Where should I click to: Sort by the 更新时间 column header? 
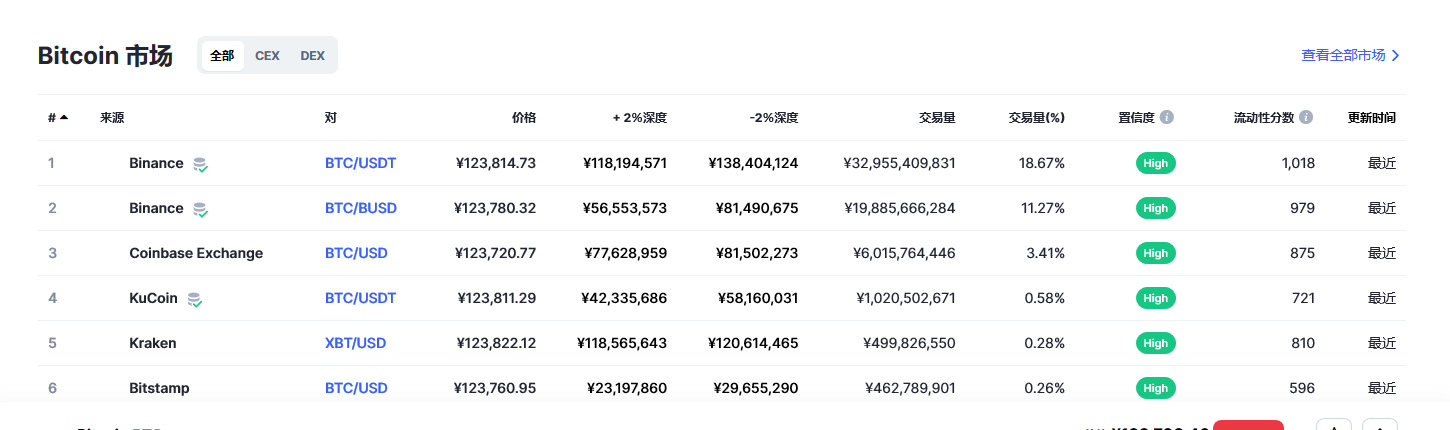(x=1372, y=118)
